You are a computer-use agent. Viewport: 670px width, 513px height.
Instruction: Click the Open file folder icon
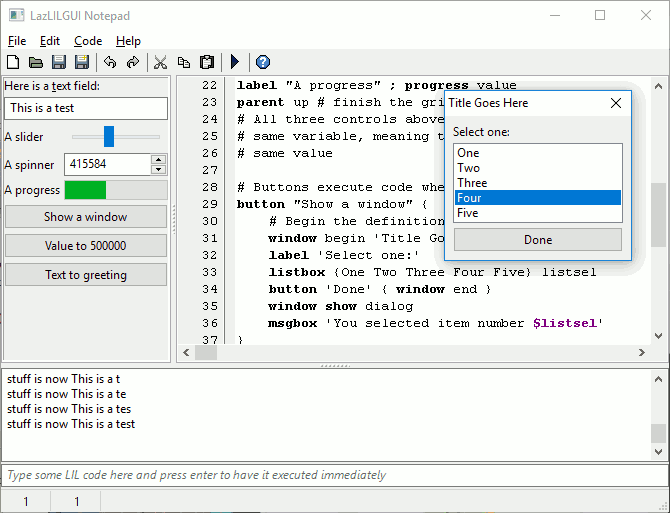click(x=36, y=62)
